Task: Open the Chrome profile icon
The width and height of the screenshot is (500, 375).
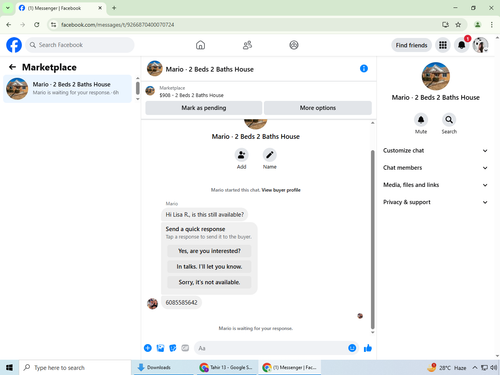Action: click(x=478, y=25)
